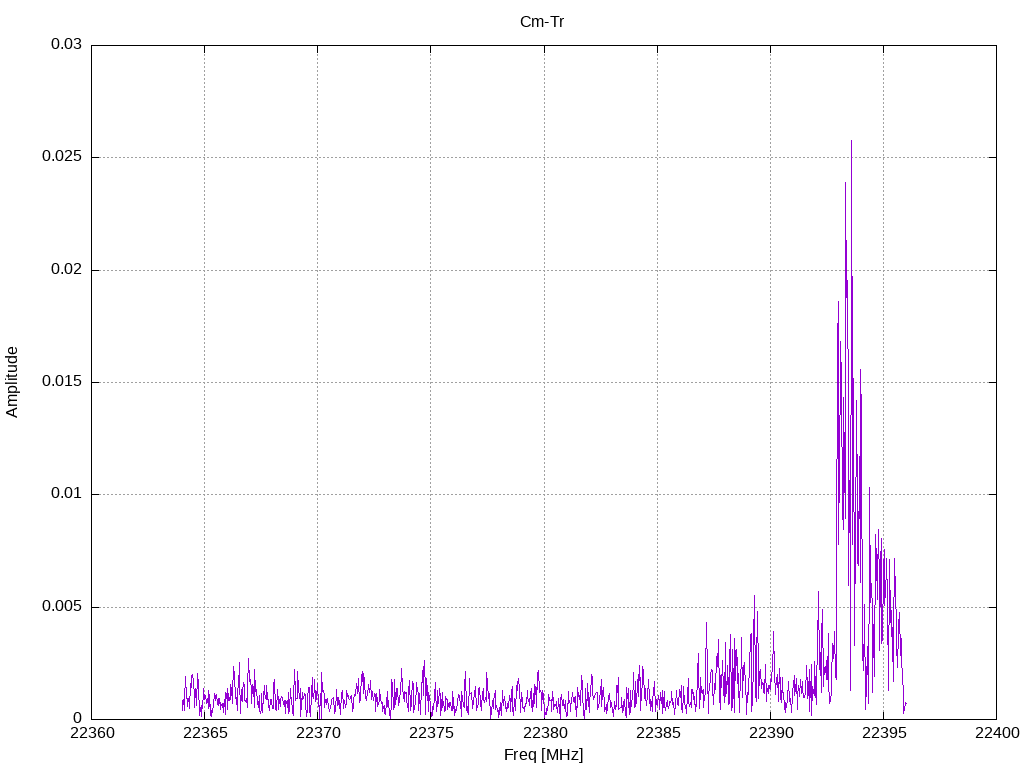Click x-axis tick label 22360

pyautogui.click(x=92, y=733)
